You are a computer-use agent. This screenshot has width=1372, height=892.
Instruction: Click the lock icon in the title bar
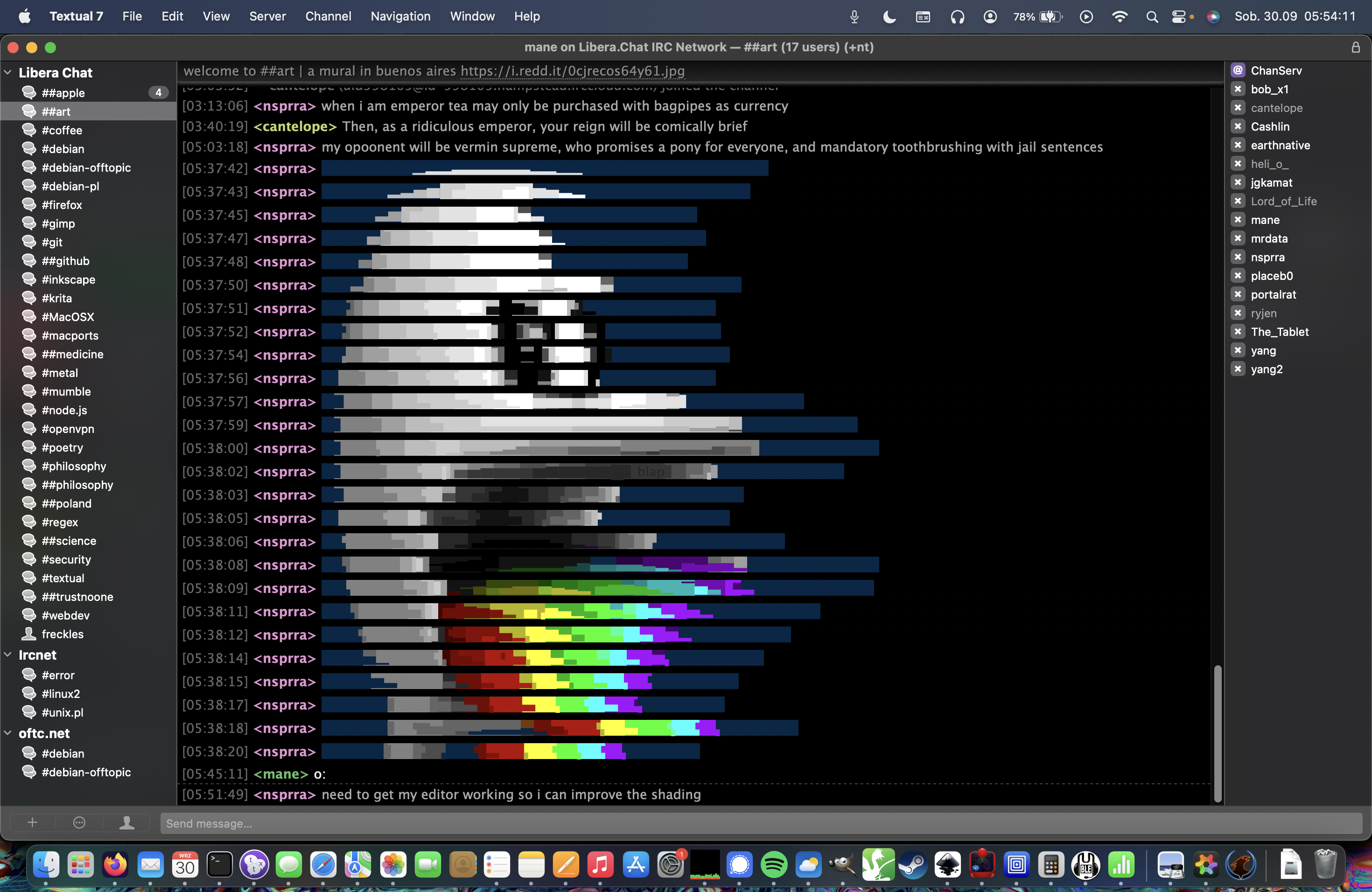pos(1355,47)
